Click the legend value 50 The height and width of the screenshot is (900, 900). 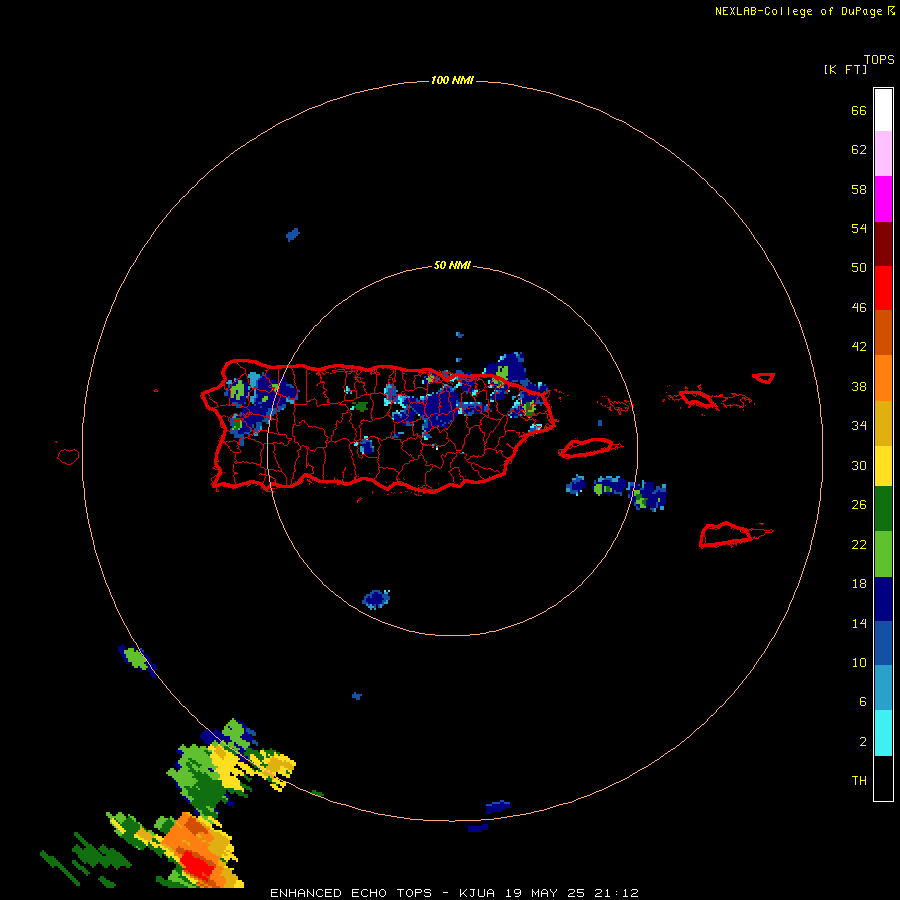point(859,267)
